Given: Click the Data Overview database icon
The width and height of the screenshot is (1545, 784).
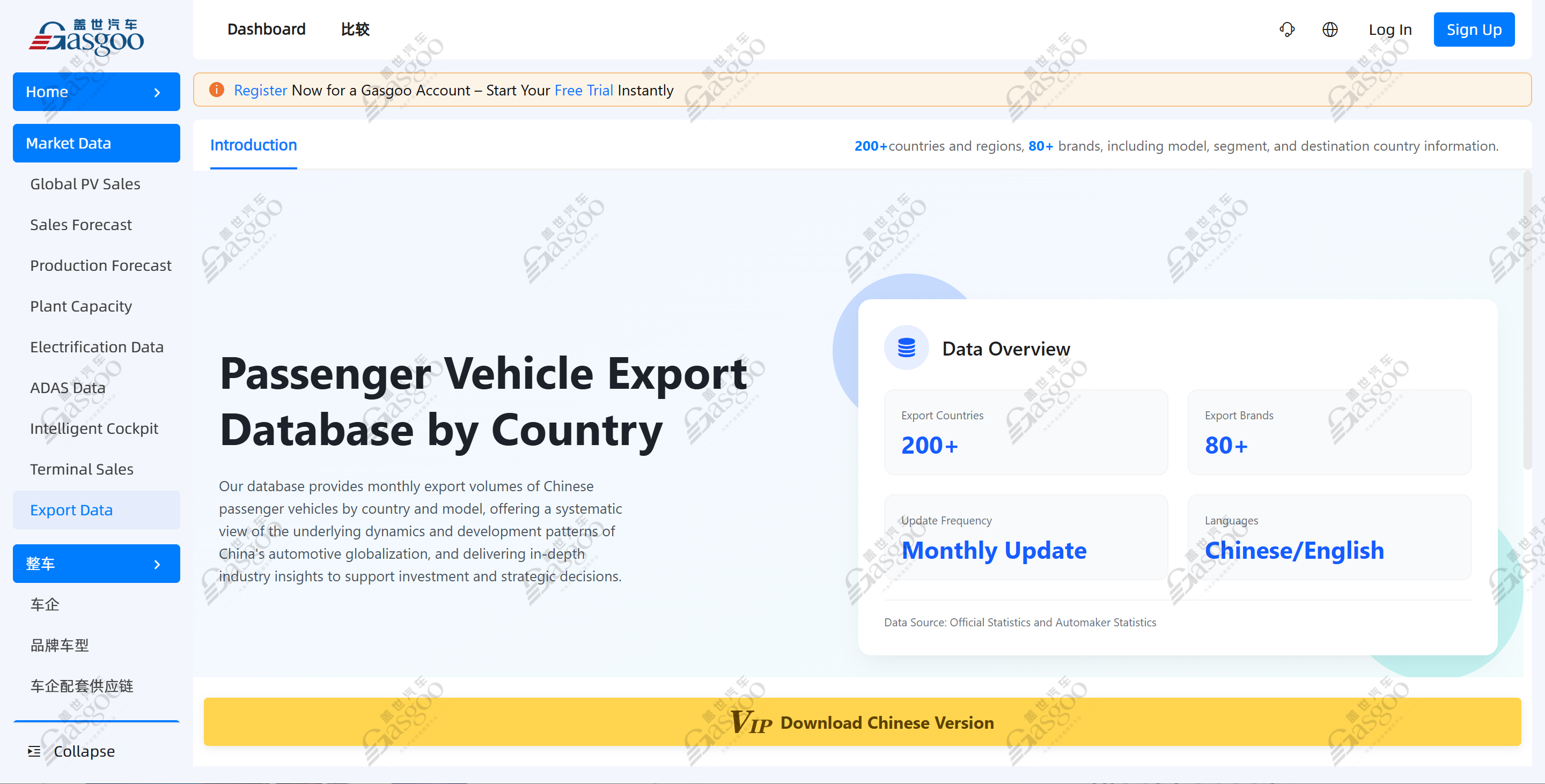Looking at the screenshot, I should 906,347.
